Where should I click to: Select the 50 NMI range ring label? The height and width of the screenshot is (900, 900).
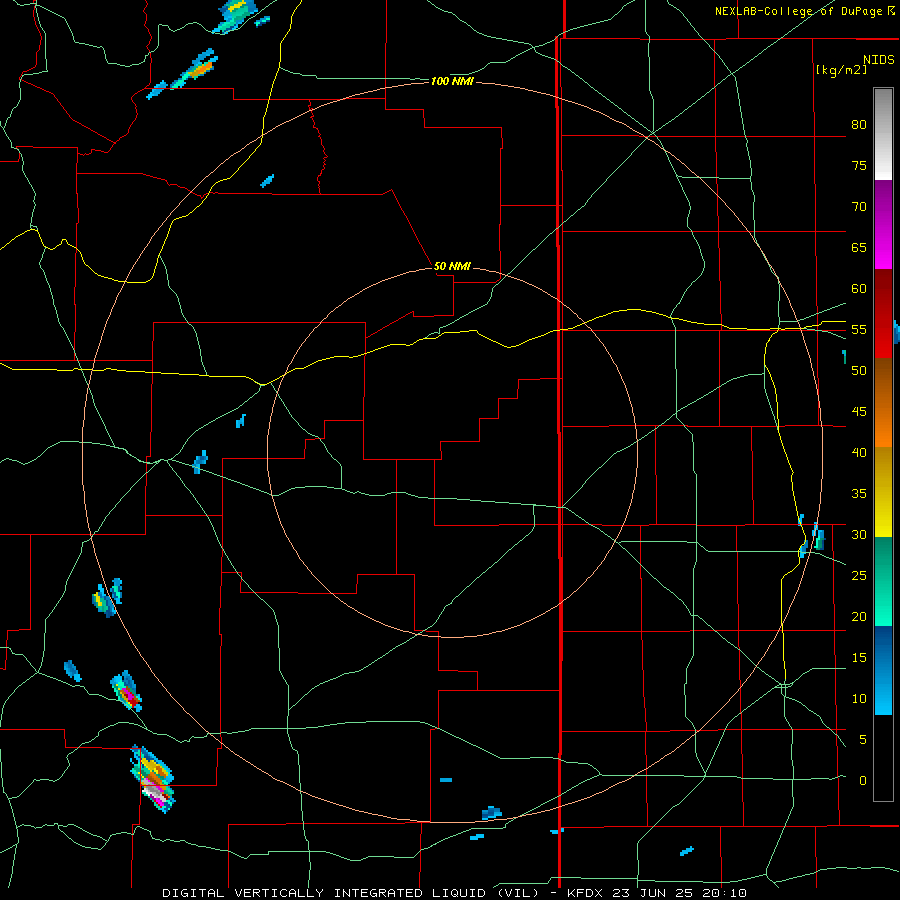pos(452,266)
